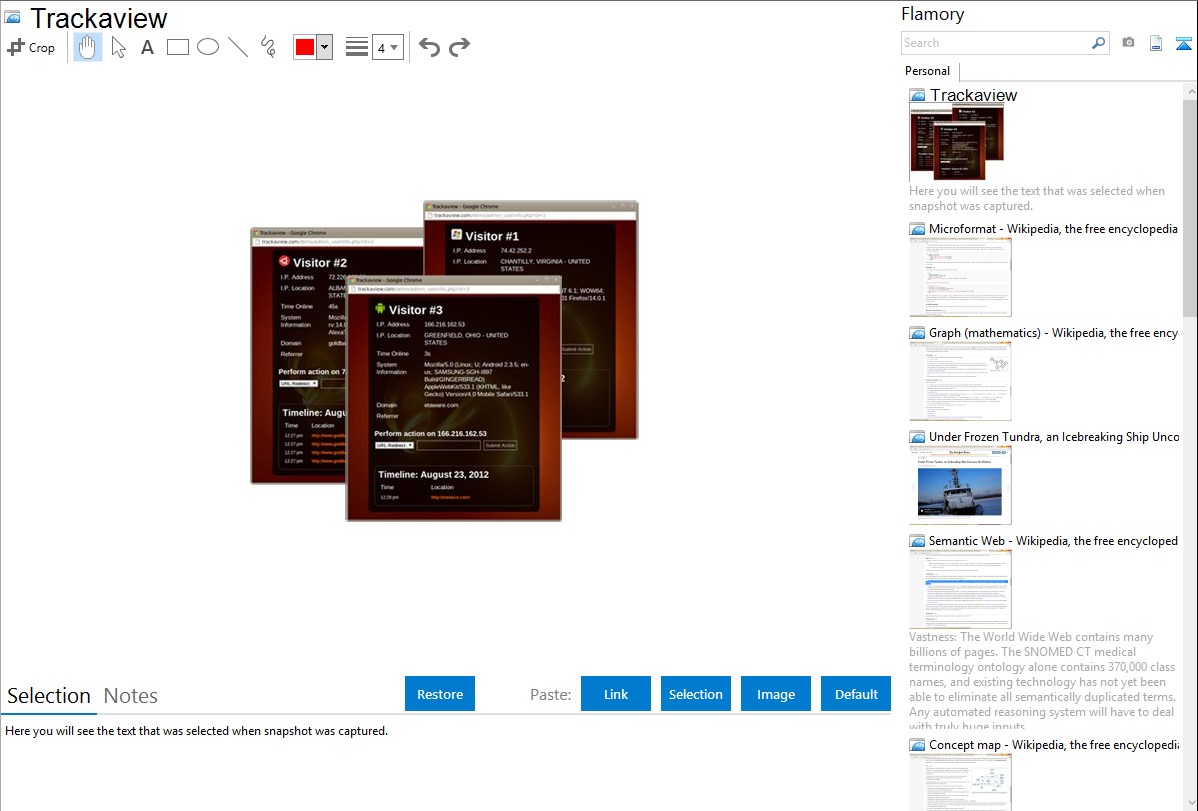Select the text annotation tool
1198x811 pixels.
pos(147,47)
